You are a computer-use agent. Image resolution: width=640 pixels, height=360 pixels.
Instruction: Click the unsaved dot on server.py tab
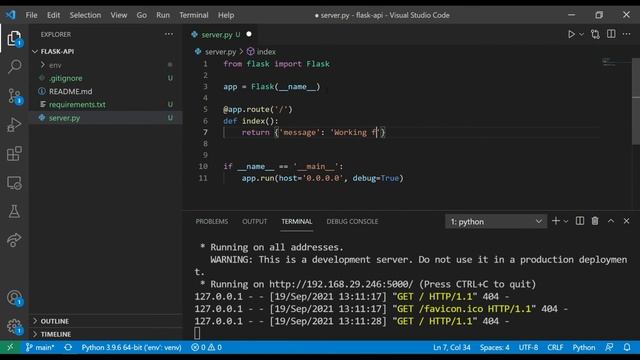[x=249, y=34]
